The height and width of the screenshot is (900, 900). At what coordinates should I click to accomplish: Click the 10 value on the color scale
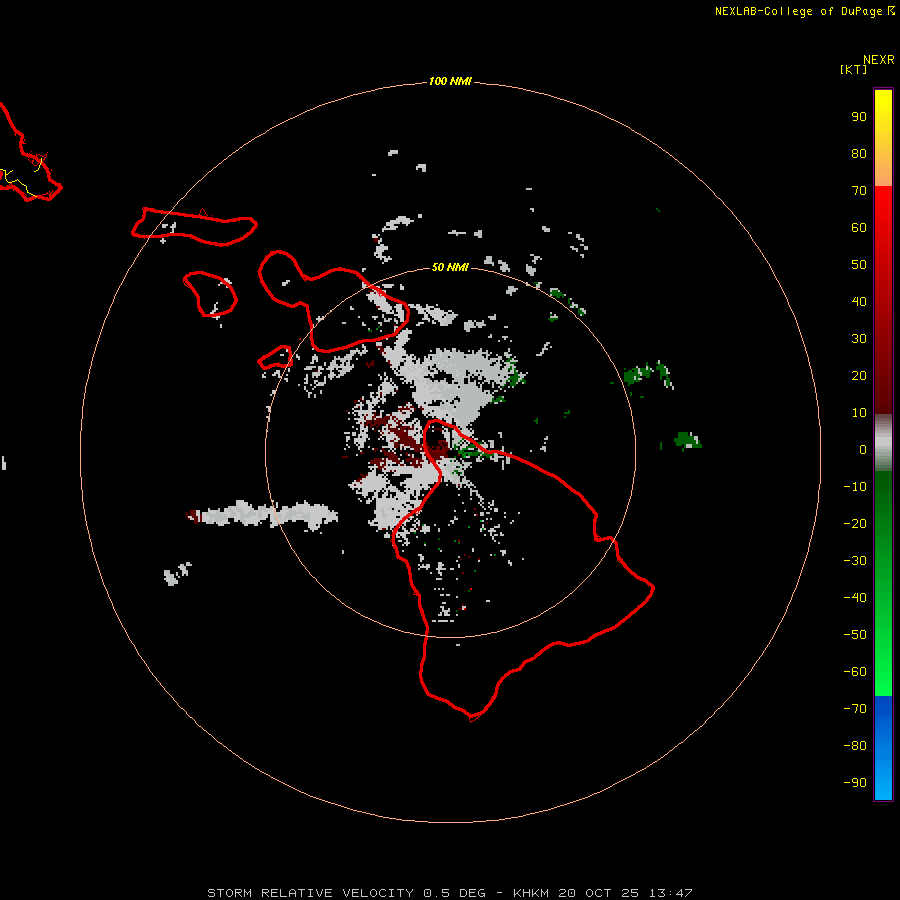tap(859, 413)
